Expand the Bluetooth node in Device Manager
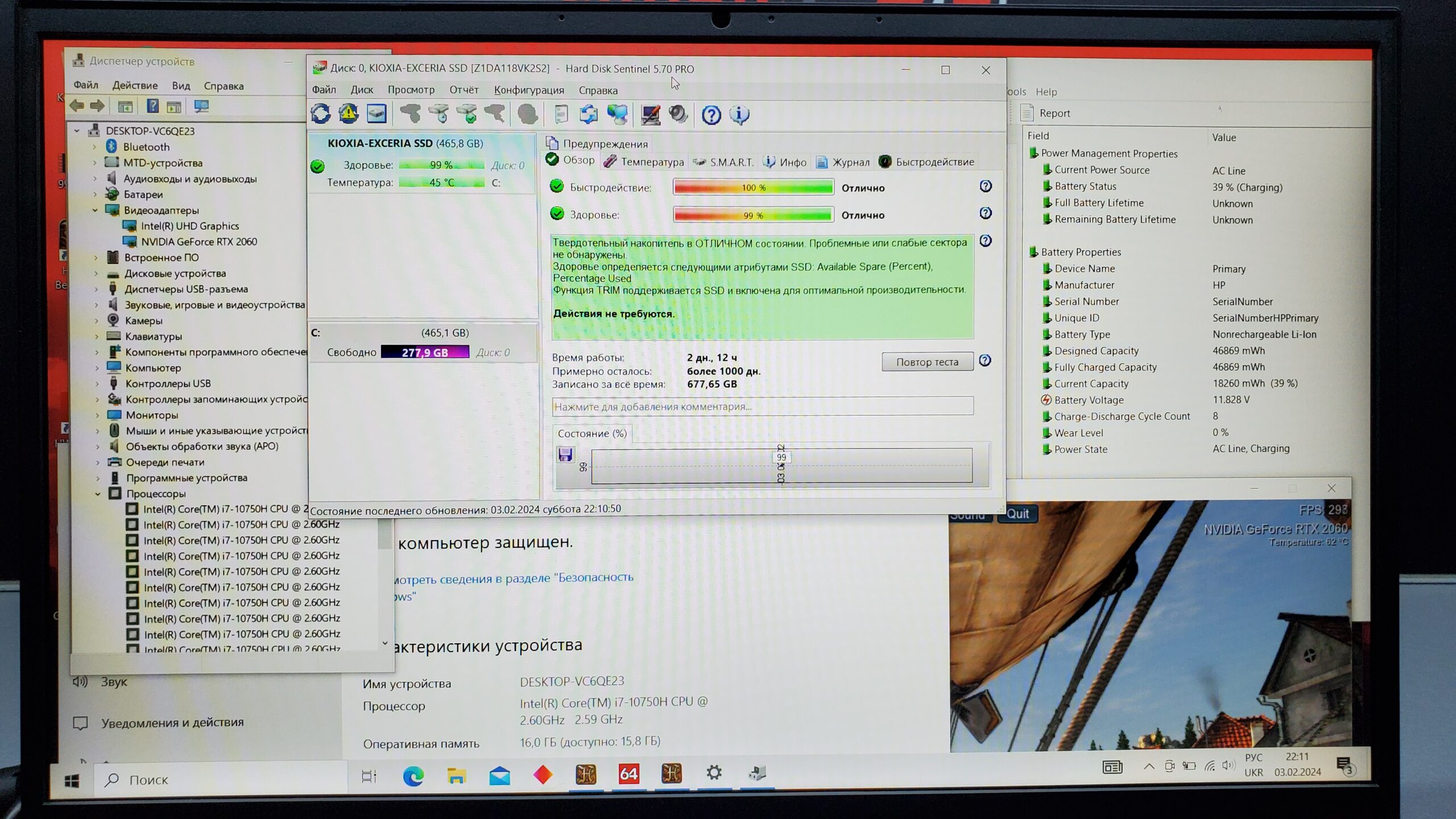 (95, 147)
